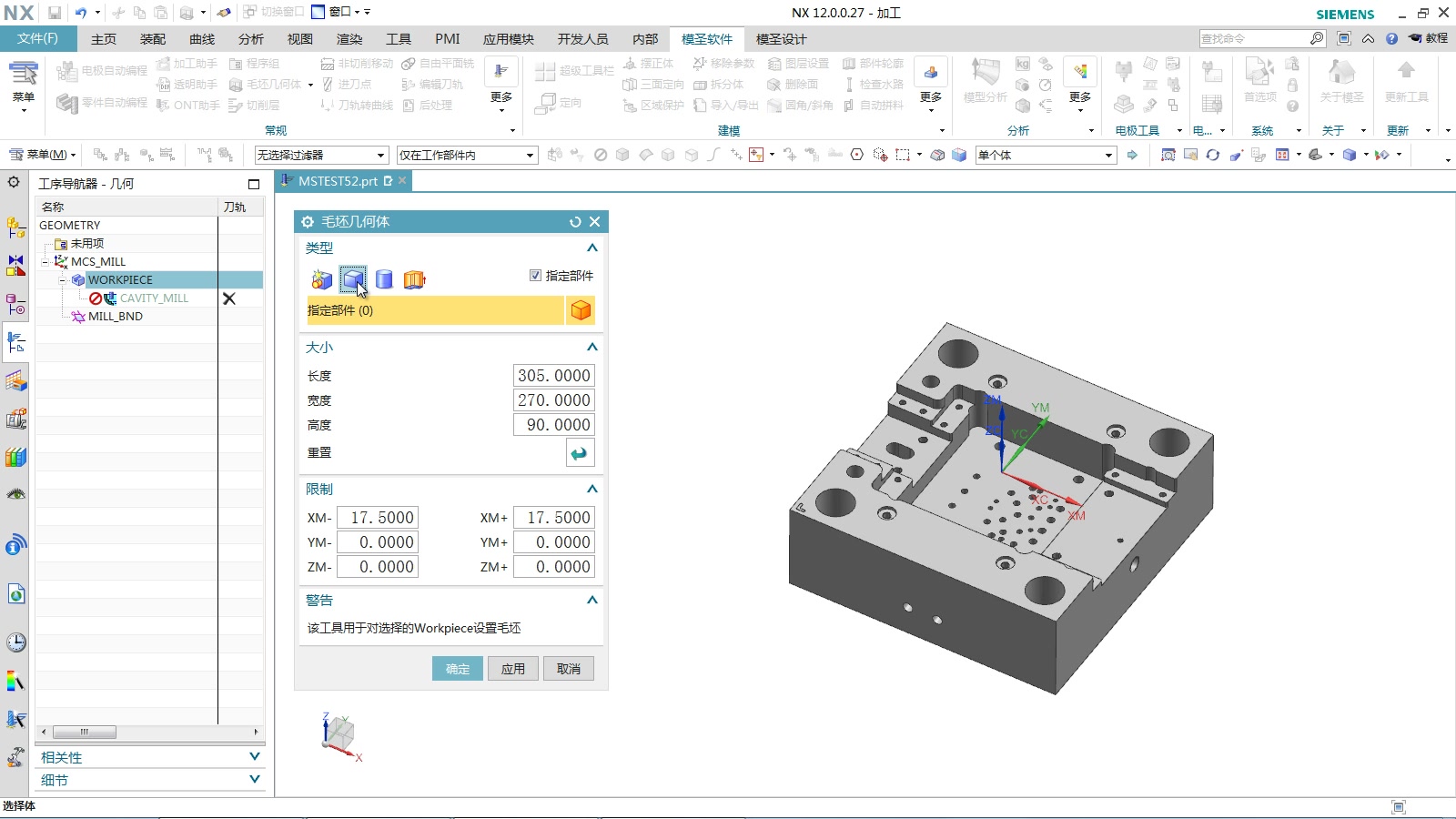
Task: Collapse the 类型 section
Action: click(592, 248)
